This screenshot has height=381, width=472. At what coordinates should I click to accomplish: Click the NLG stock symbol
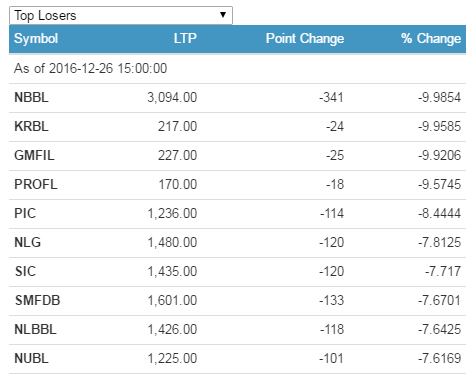point(27,242)
